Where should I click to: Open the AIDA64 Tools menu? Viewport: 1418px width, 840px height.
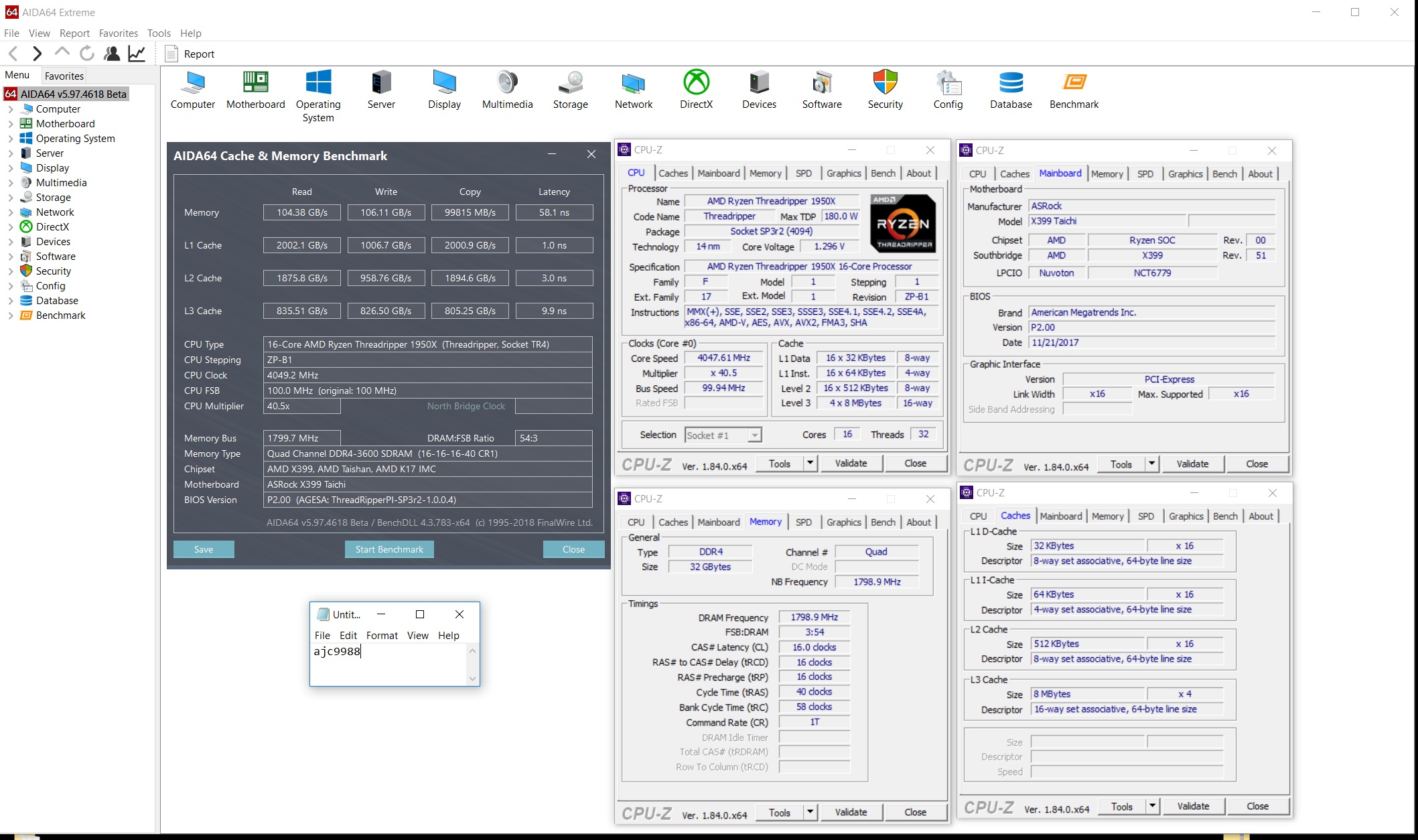coord(159,33)
